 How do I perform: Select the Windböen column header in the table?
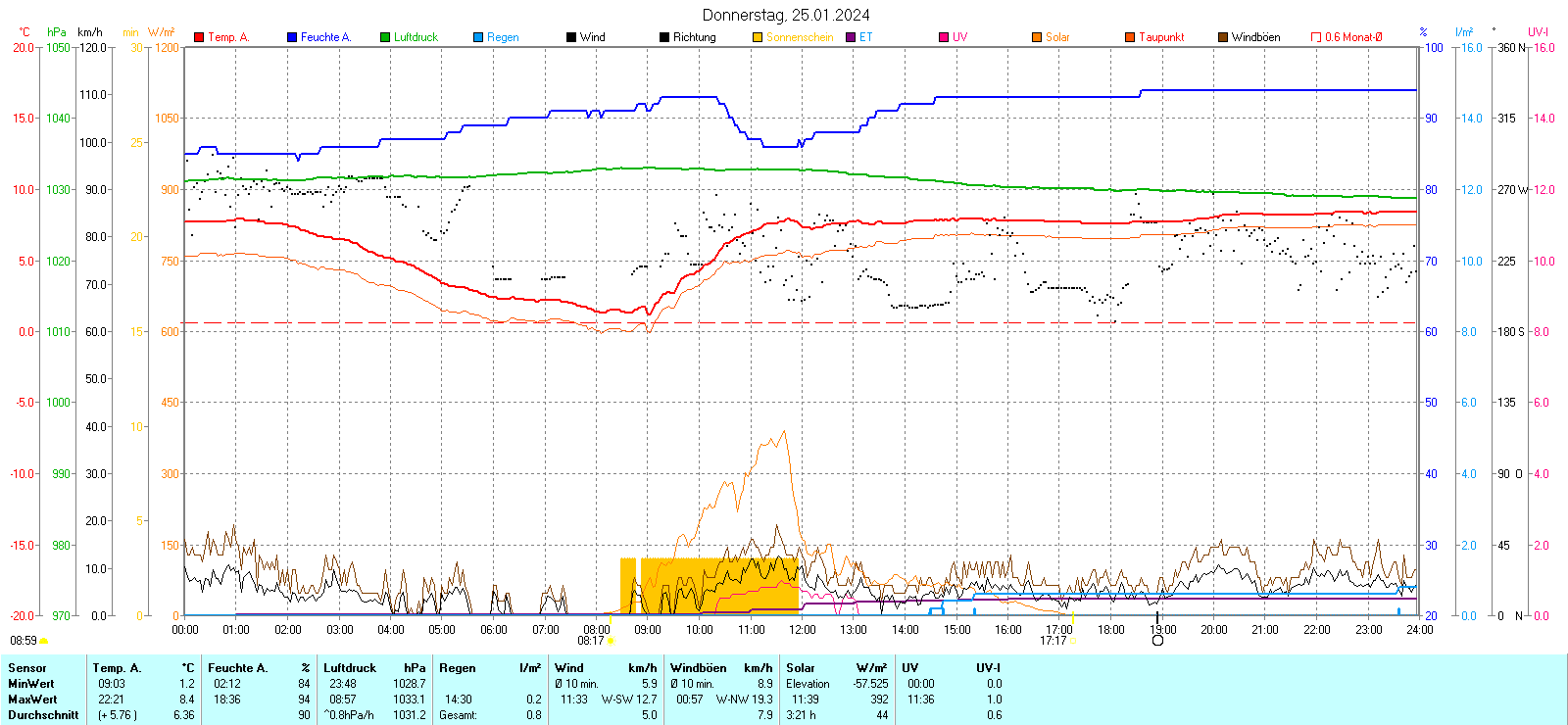pyautogui.click(x=698, y=668)
